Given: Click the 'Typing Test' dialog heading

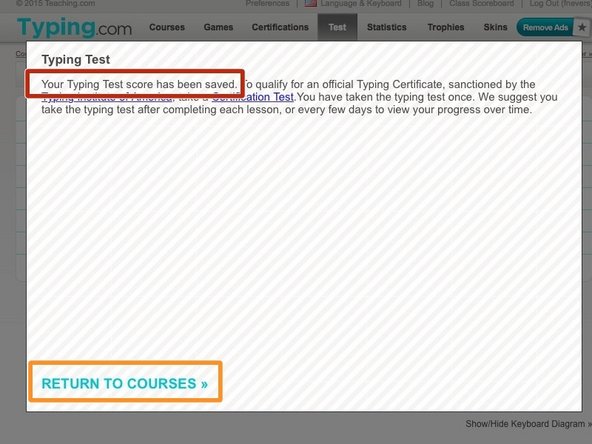Looking at the screenshot, I should point(76,59).
